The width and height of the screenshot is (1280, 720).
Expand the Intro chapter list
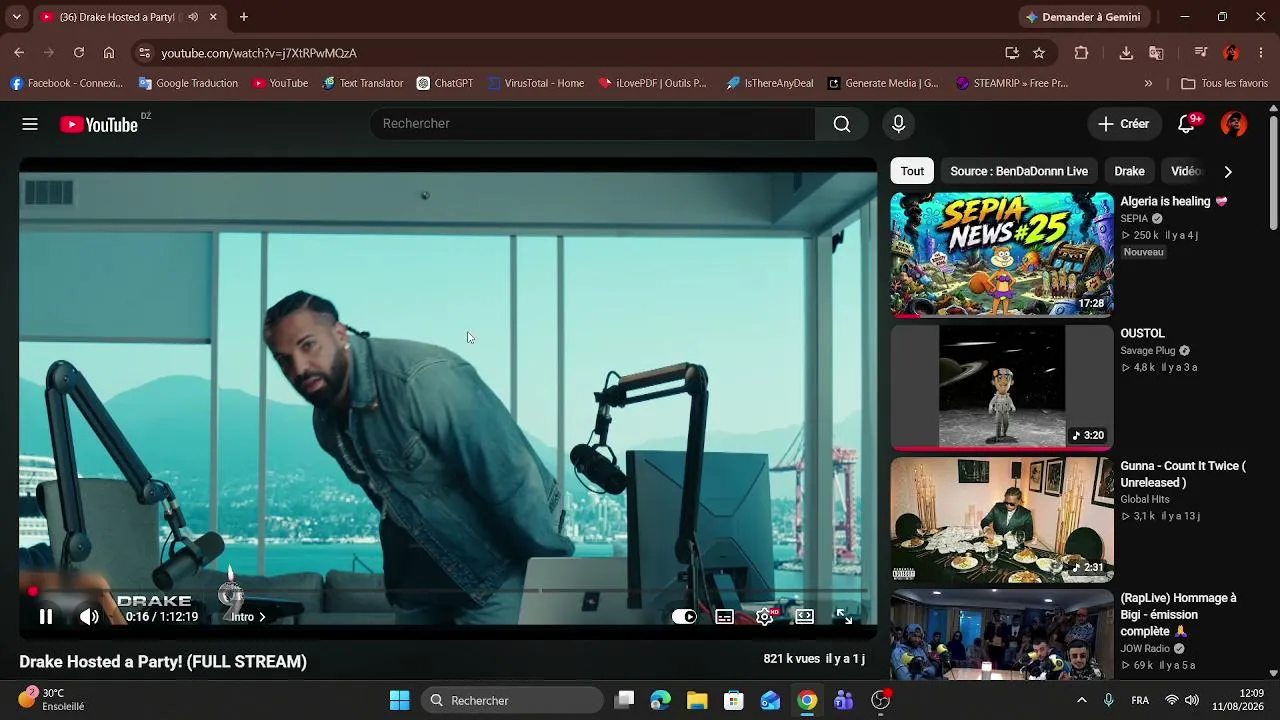[249, 617]
